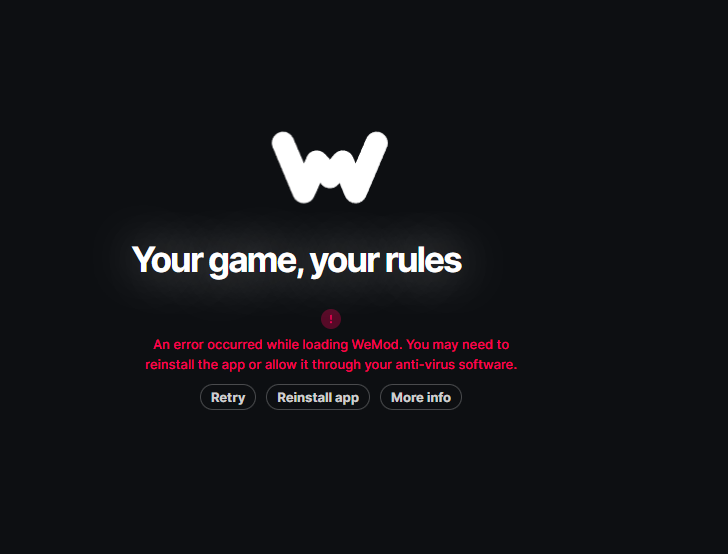The image size is (728, 554).
Task: Click the red exclamation error icon
Action: pyautogui.click(x=331, y=319)
